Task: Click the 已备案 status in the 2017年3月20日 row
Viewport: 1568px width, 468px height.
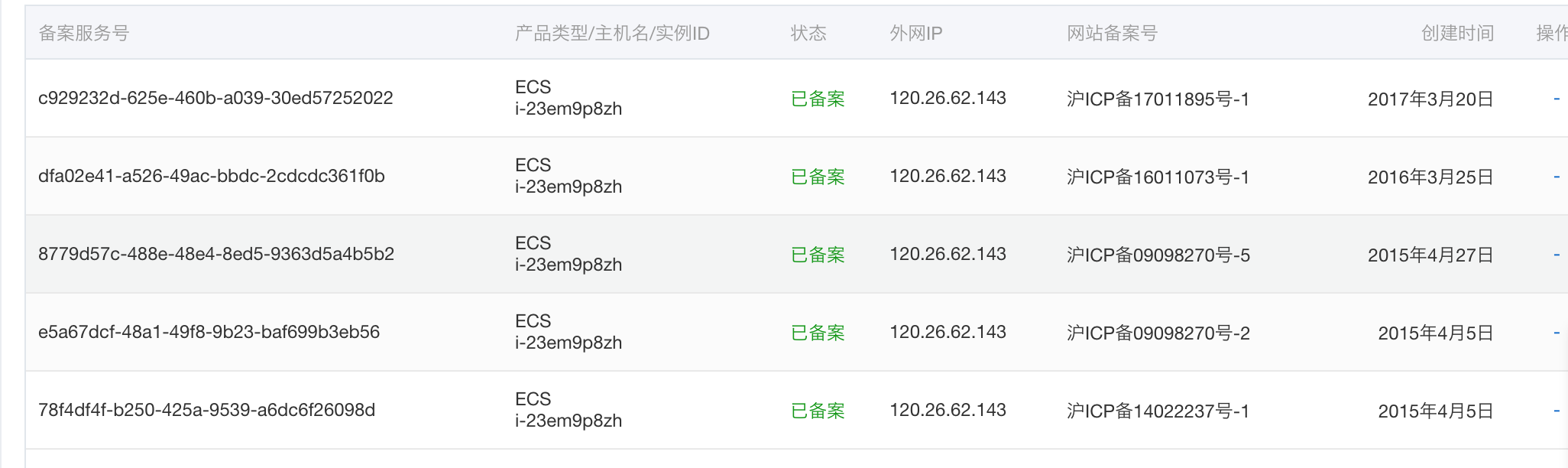Action: coord(818,99)
